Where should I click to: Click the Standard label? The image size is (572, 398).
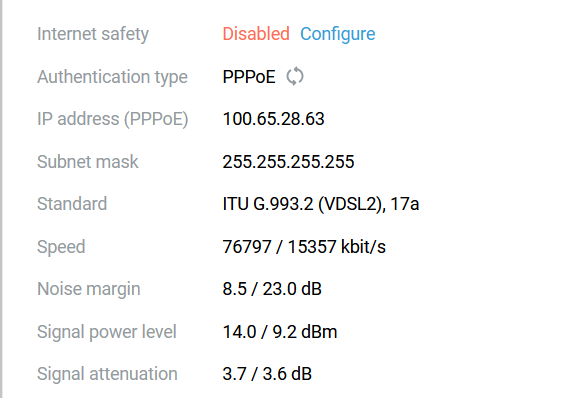pos(72,204)
